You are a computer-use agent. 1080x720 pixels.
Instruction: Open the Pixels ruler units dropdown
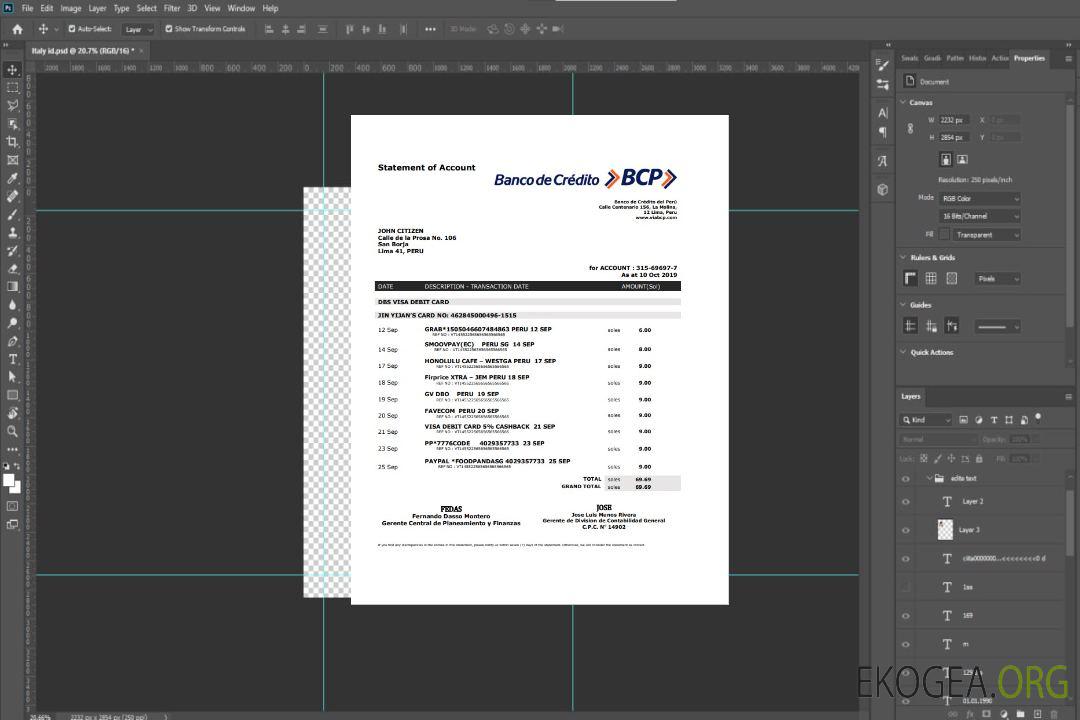[997, 278]
